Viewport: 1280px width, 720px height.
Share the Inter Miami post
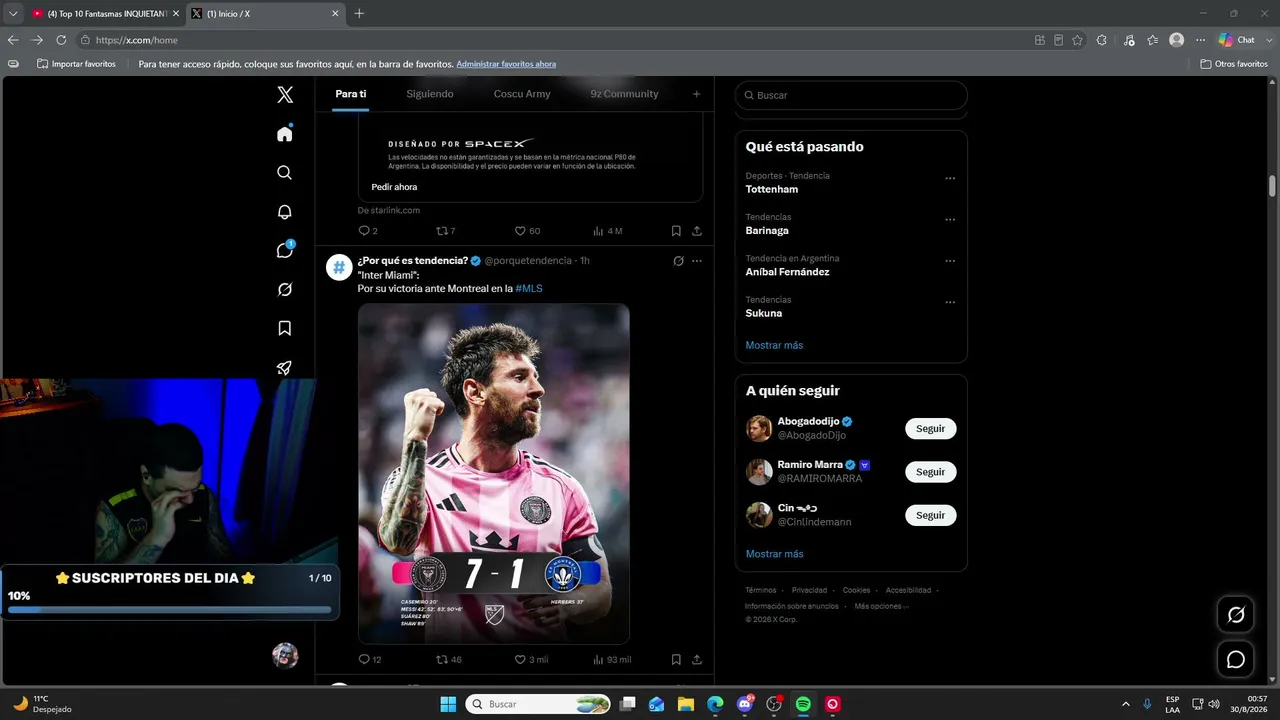click(x=697, y=660)
